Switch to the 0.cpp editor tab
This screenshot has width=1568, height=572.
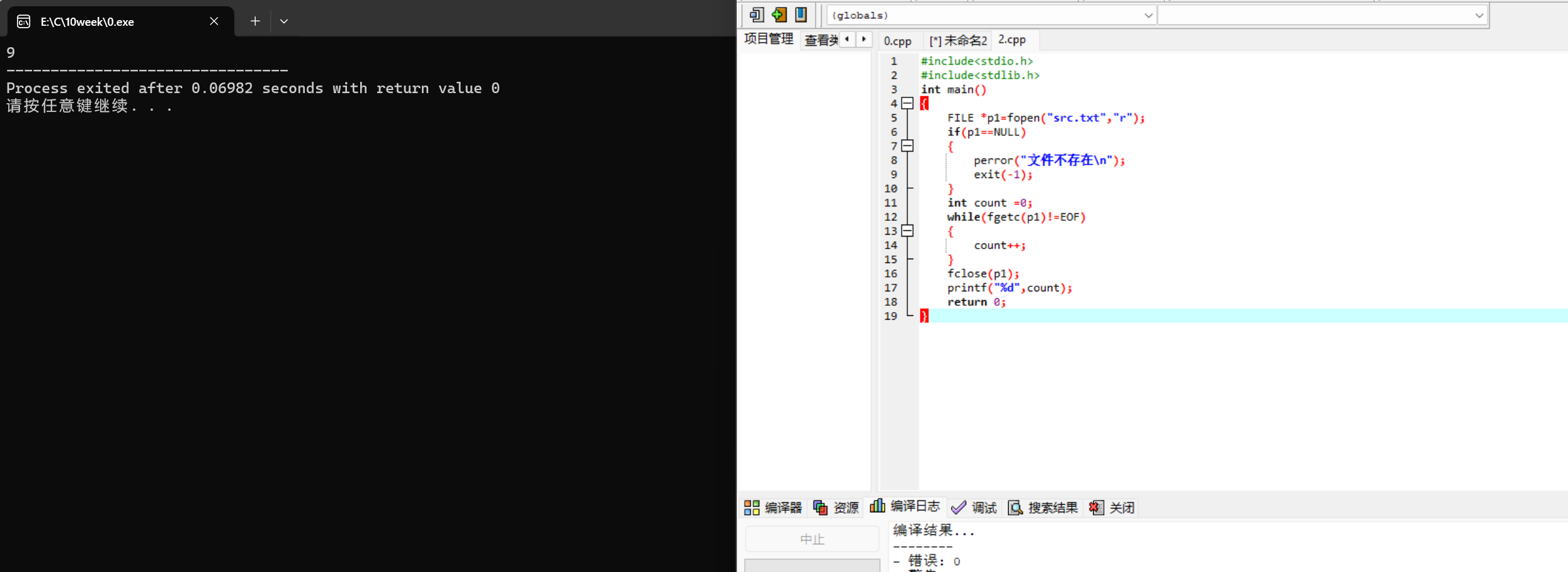[897, 41]
